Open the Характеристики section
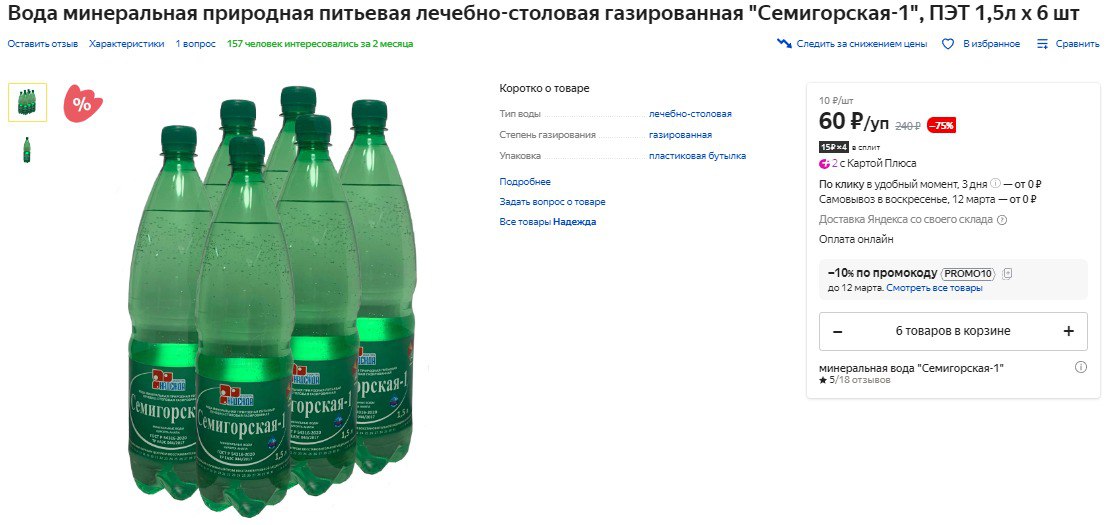Image resolution: width=1110 pixels, height=525 pixels. pos(127,44)
